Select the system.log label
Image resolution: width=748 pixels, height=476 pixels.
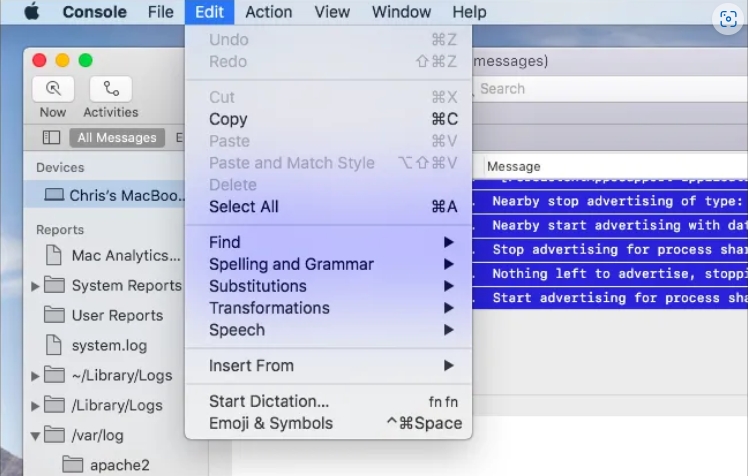(109, 345)
